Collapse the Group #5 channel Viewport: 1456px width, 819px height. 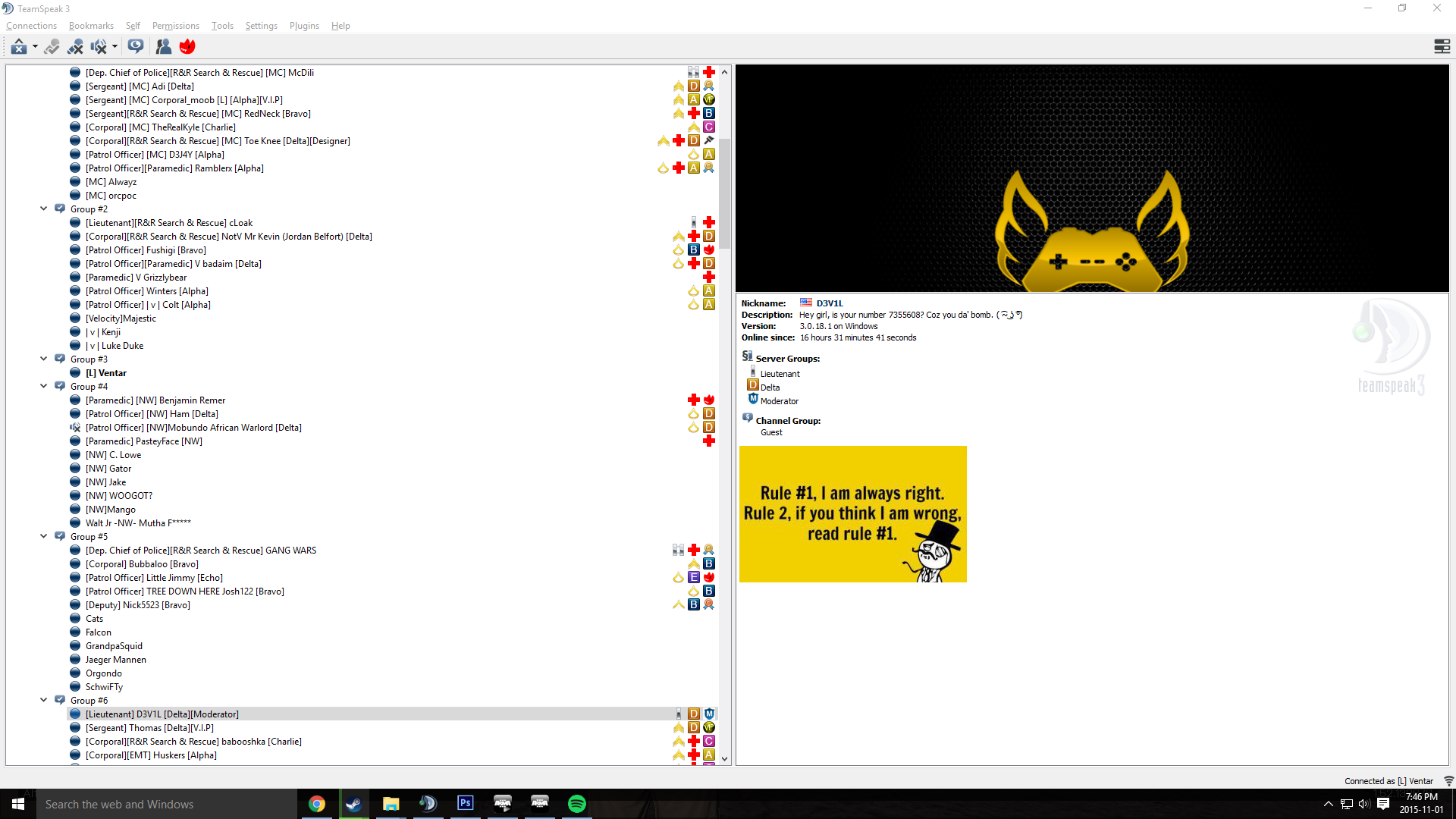coord(44,536)
